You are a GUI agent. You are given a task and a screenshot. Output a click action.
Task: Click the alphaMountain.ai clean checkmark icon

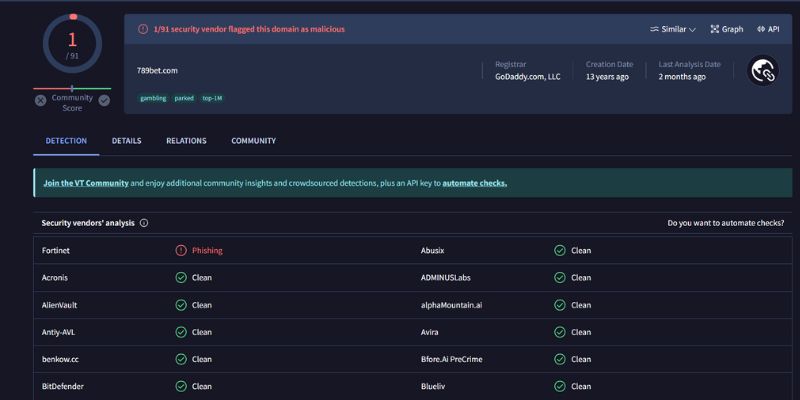[560, 305]
